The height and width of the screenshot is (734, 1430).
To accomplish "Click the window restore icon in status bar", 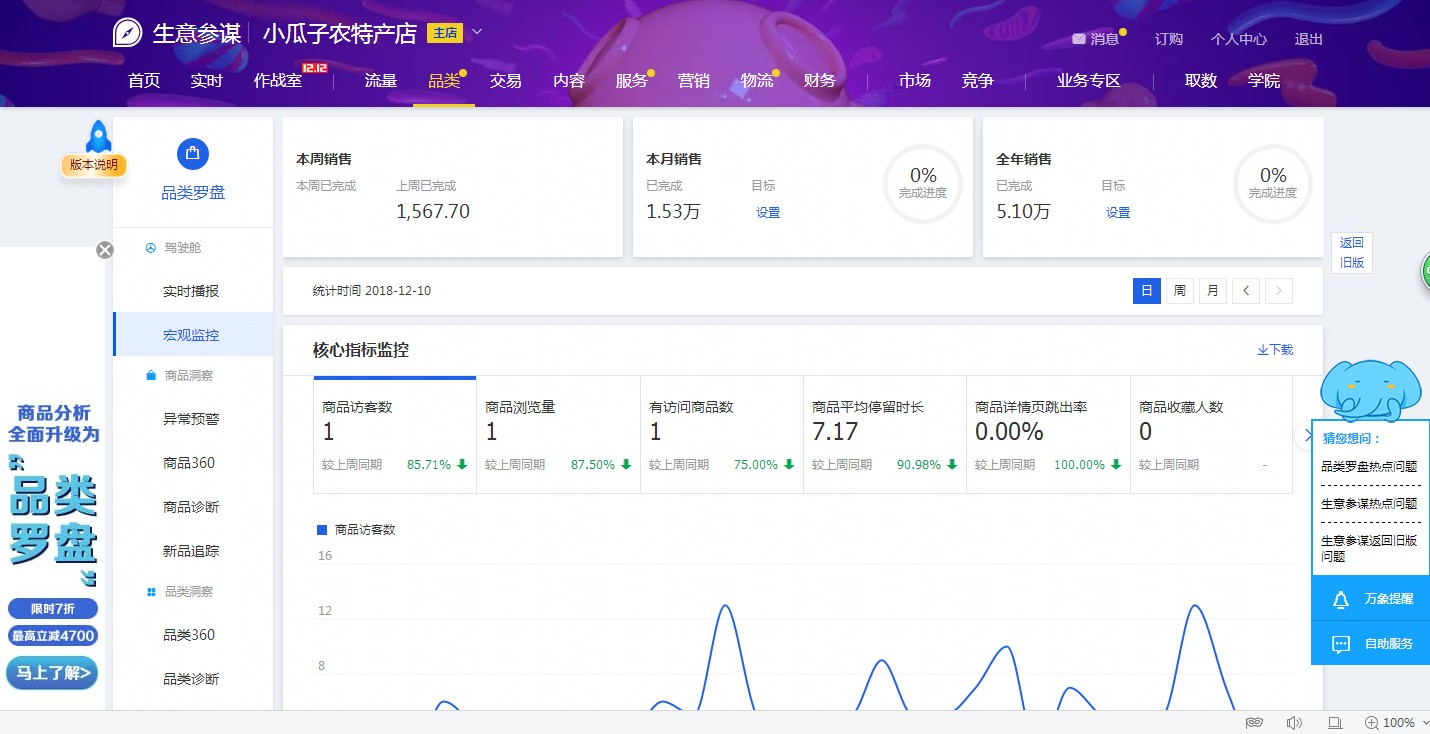I will 1334,723.
